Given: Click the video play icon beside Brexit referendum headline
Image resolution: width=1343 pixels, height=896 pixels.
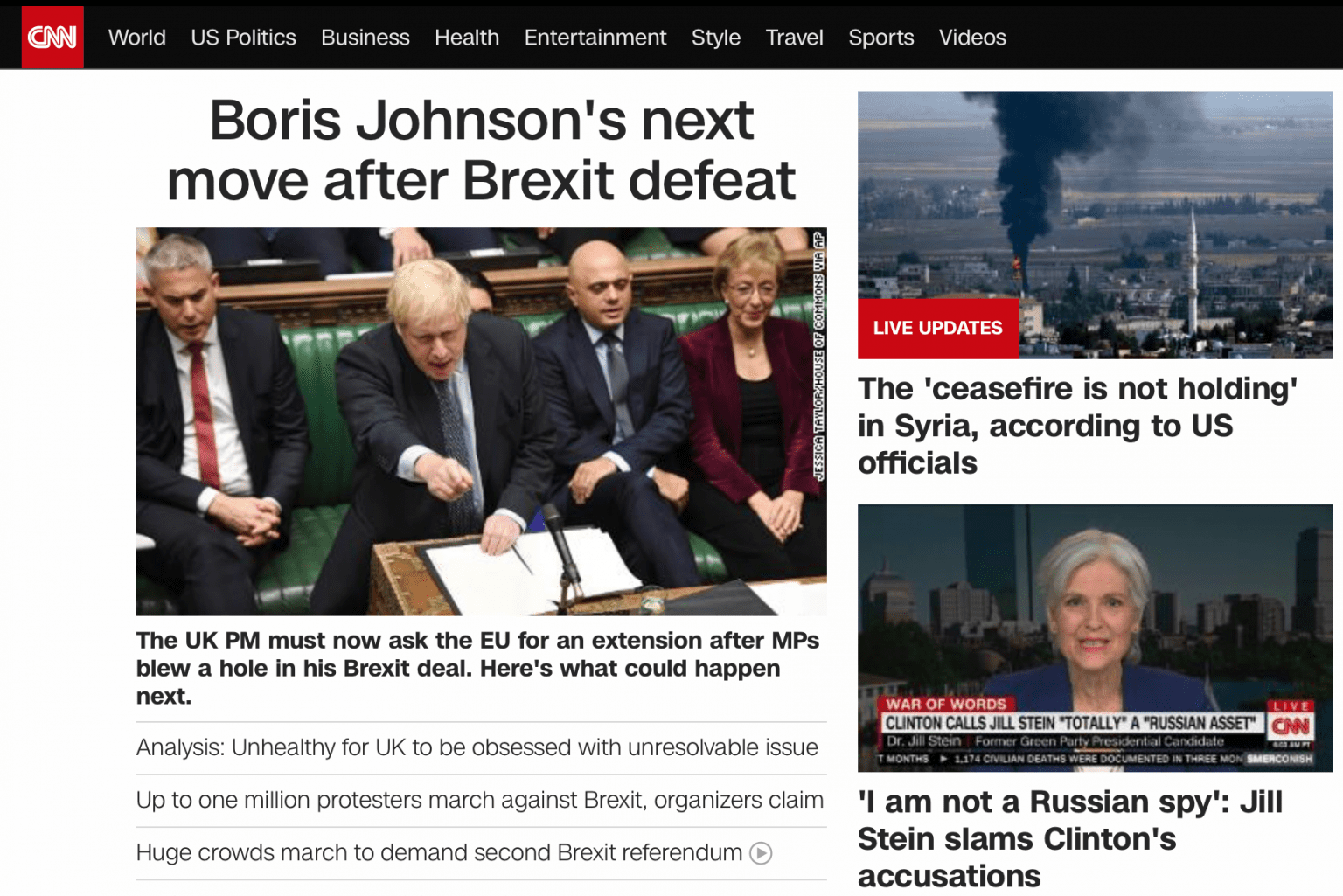Looking at the screenshot, I should tap(761, 853).
